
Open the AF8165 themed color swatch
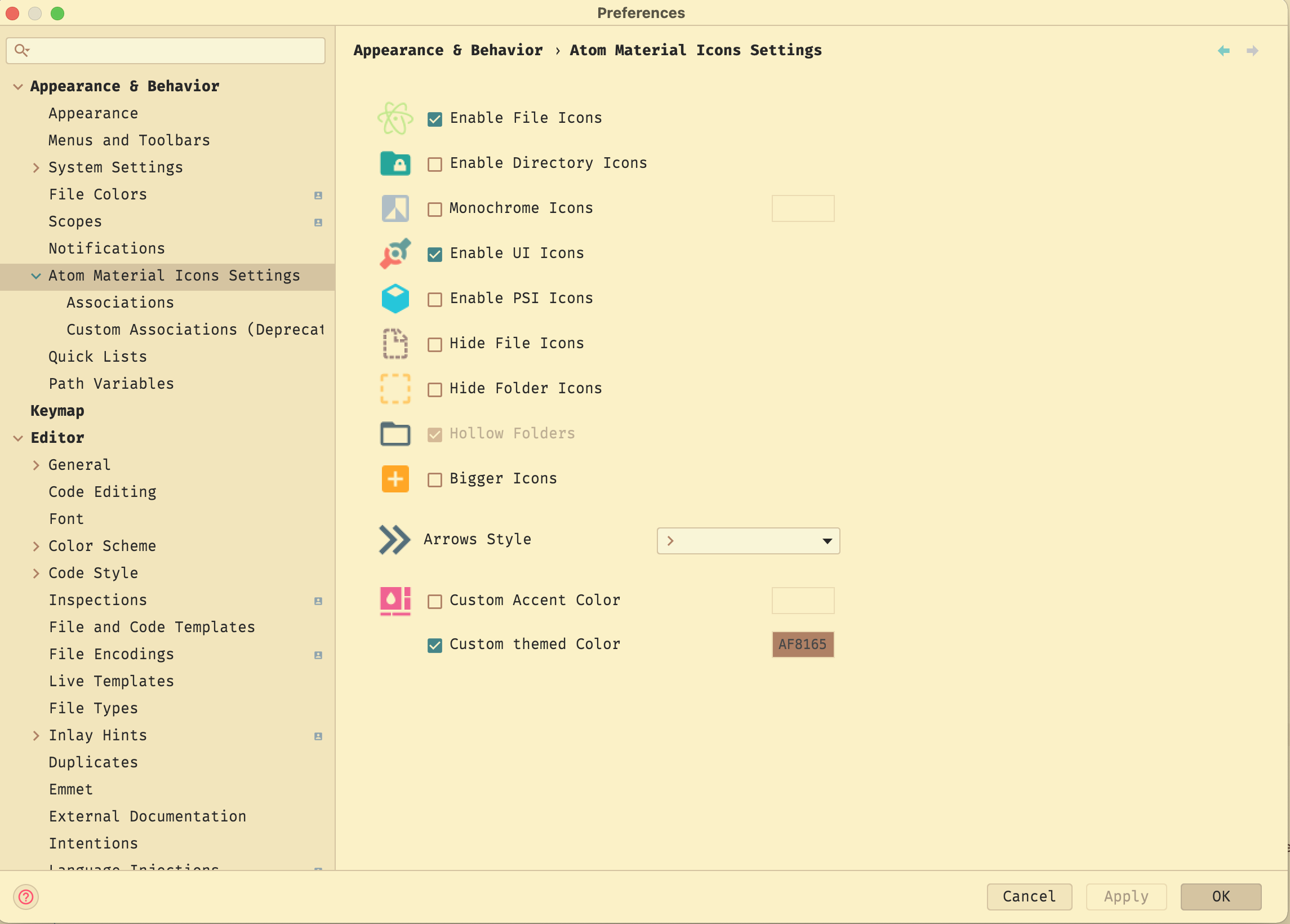point(803,644)
